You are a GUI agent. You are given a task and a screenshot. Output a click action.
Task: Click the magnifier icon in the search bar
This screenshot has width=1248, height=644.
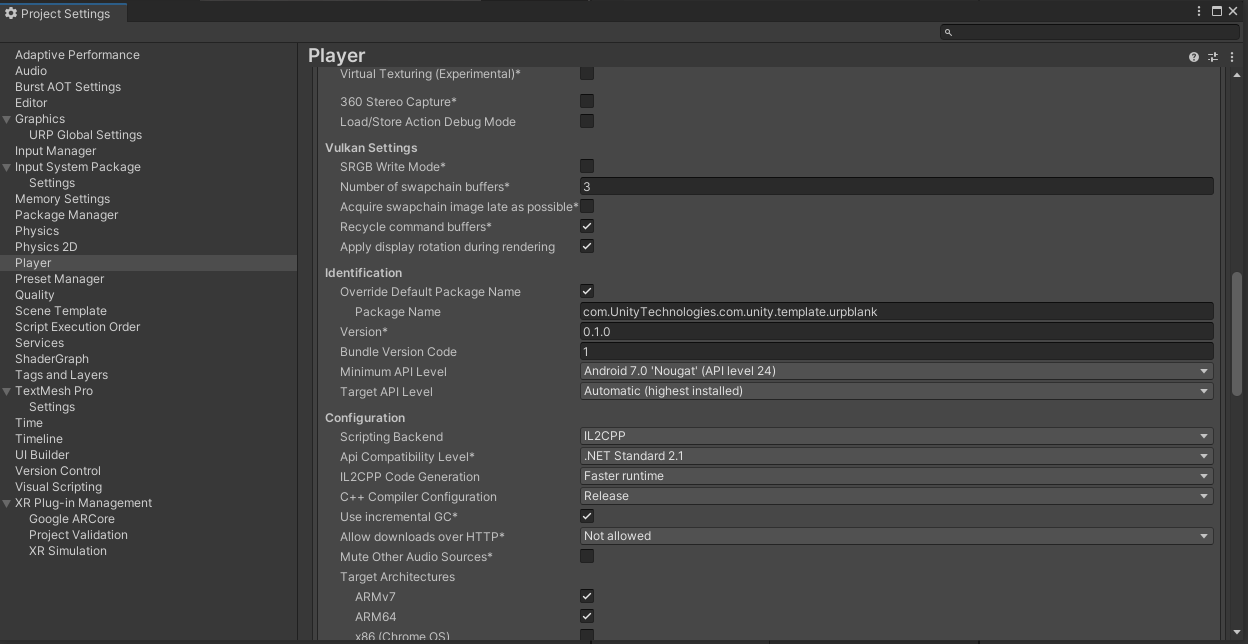(947, 32)
